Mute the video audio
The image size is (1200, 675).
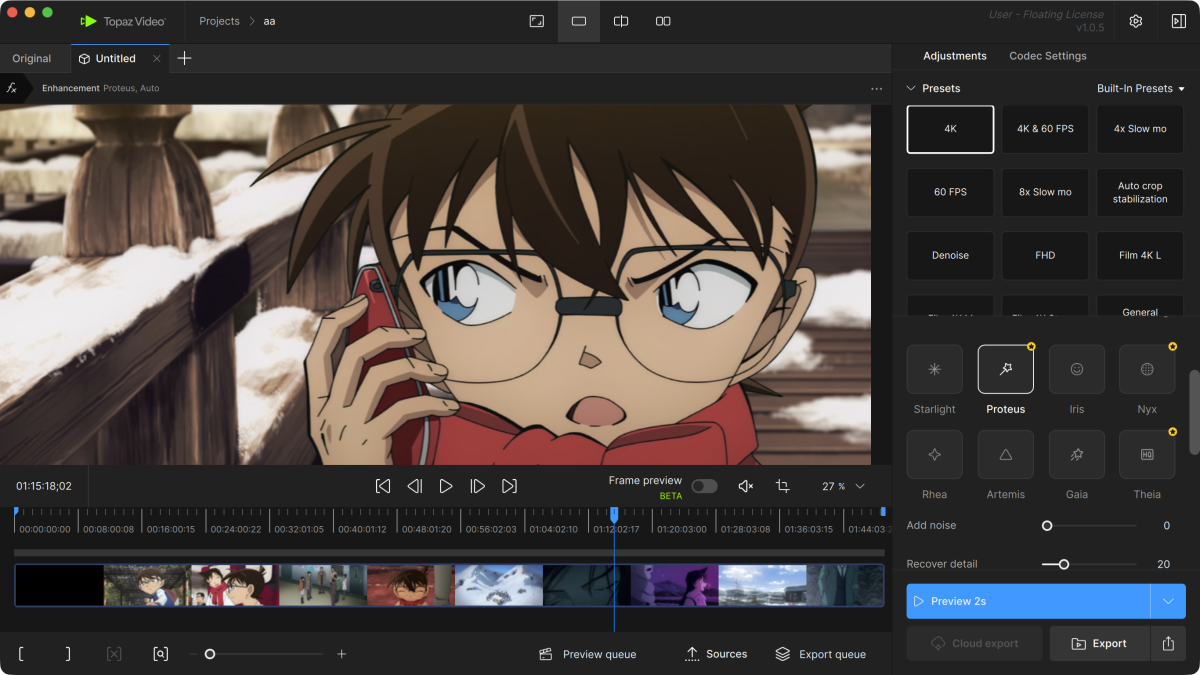pos(745,486)
